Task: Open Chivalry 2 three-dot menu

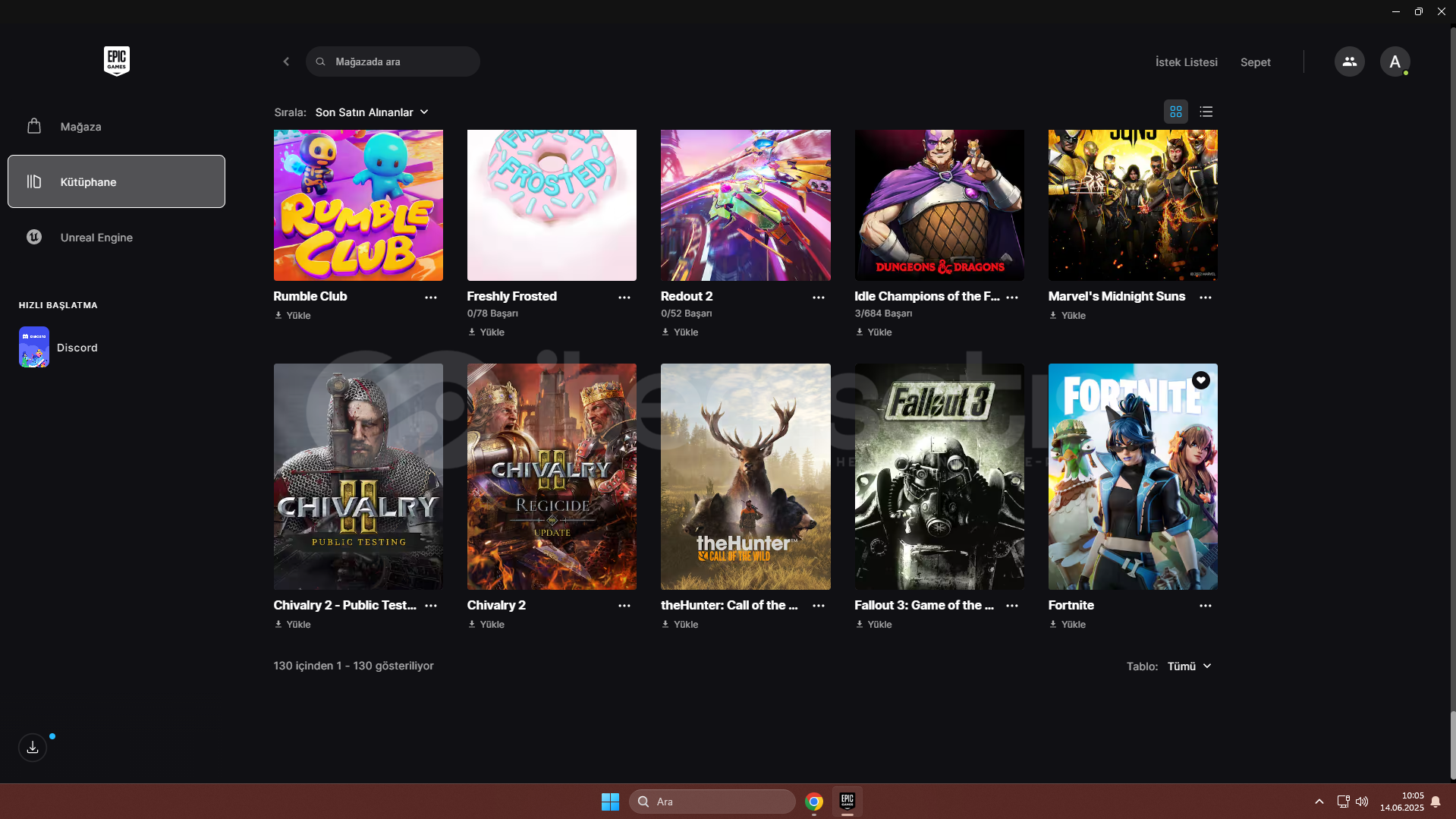Action: click(x=624, y=606)
